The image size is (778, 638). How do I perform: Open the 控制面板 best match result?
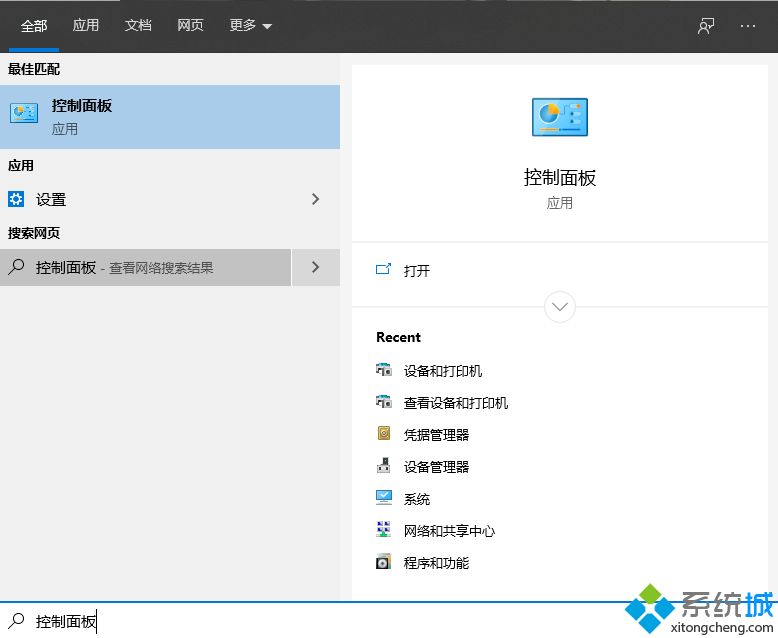pyautogui.click(x=170, y=116)
